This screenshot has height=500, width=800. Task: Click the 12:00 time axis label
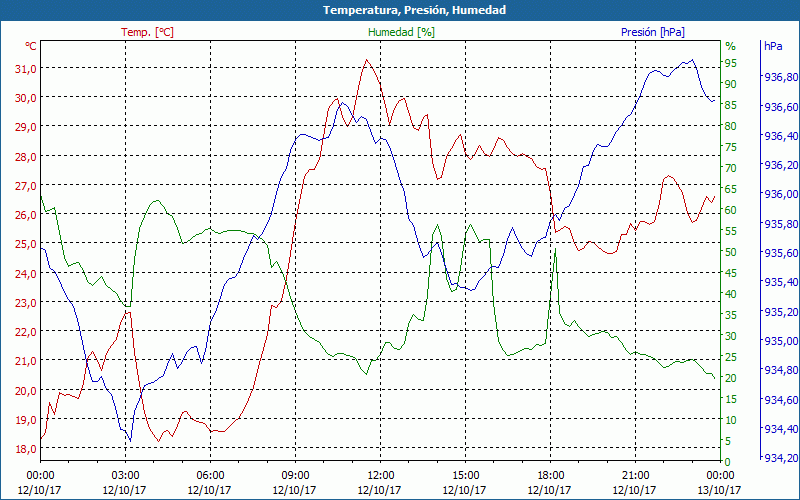(x=380, y=476)
